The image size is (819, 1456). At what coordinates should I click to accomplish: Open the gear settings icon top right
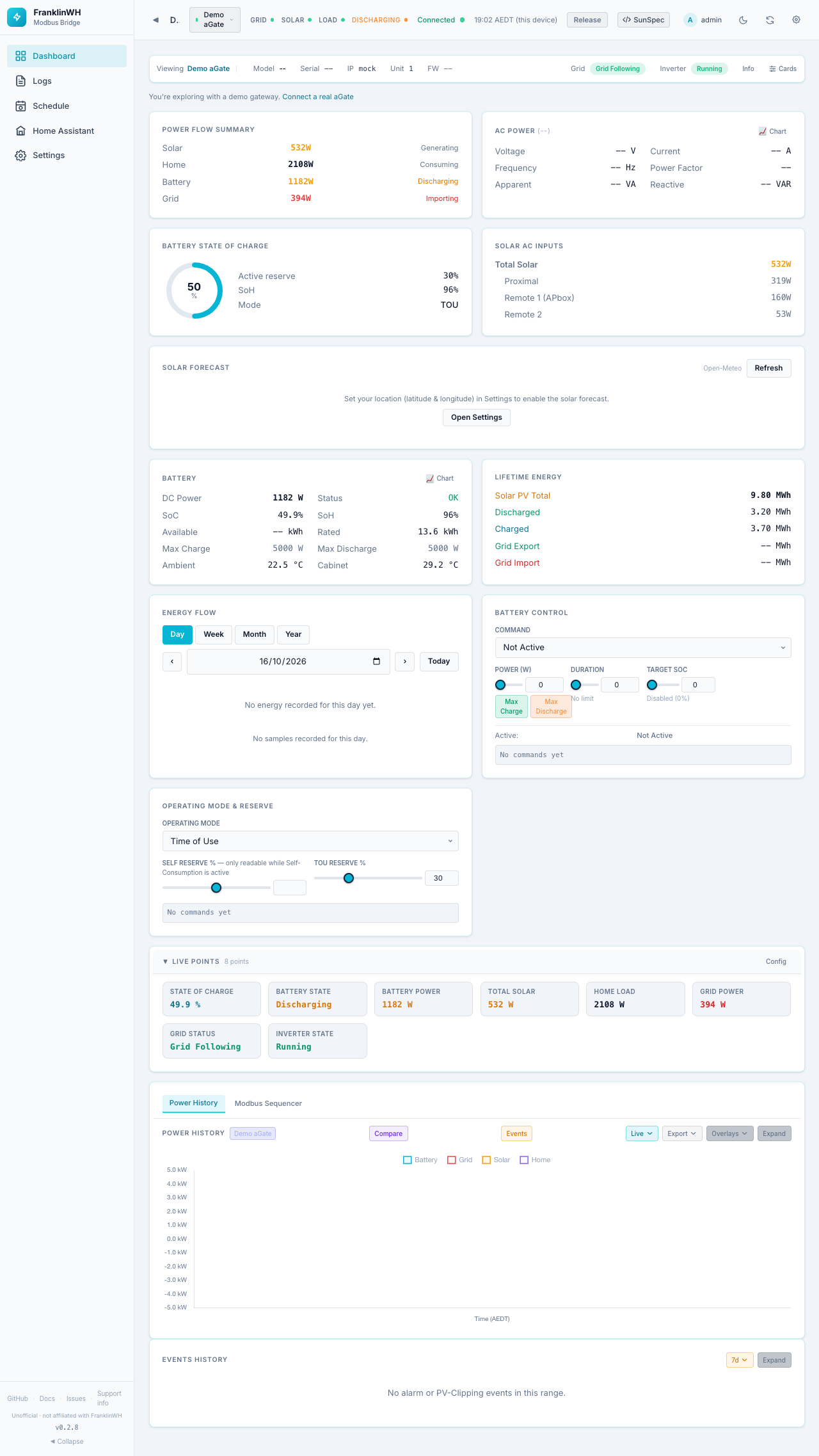(x=796, y=20)
